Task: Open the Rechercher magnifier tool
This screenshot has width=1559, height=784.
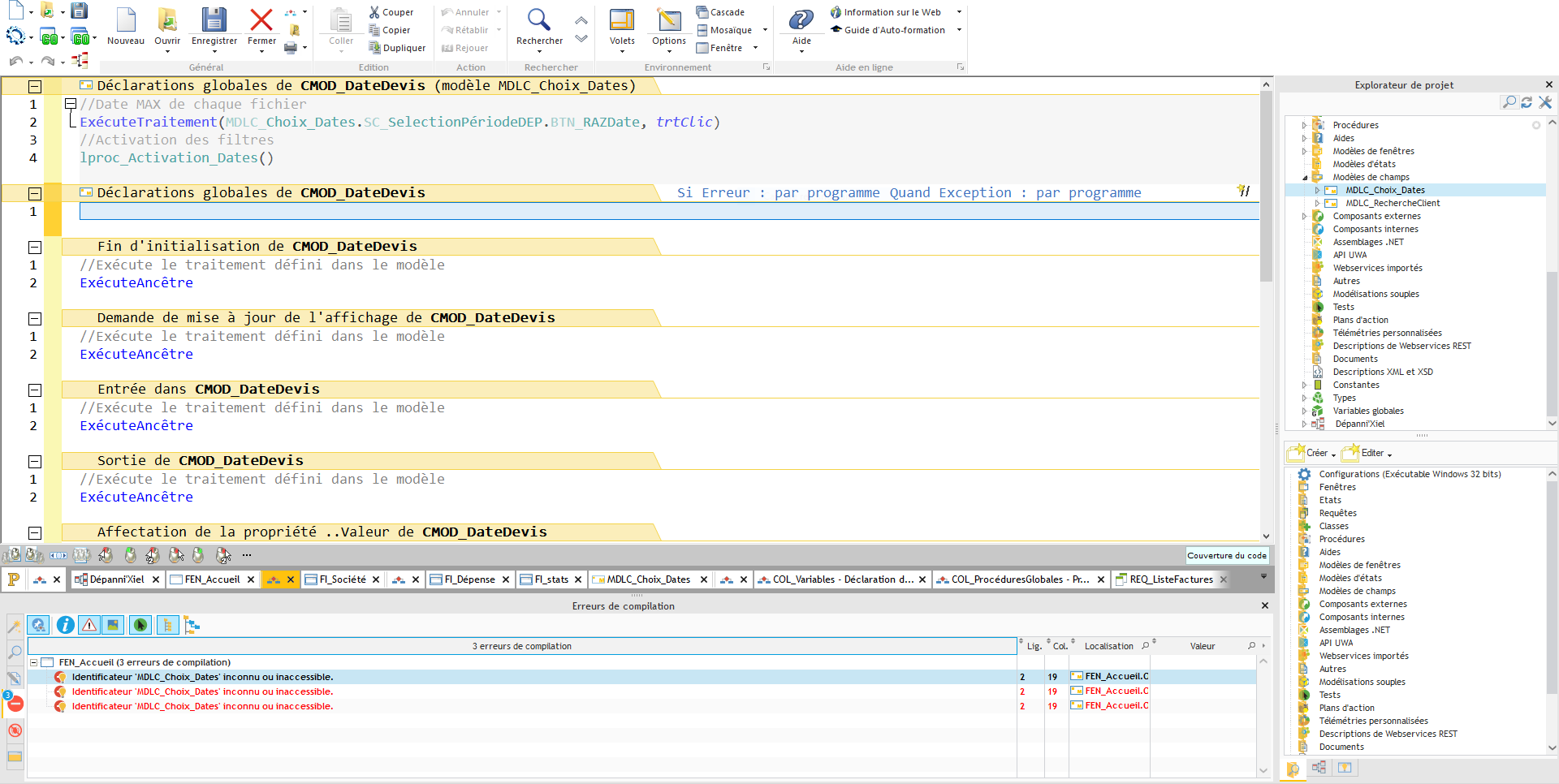Action: [539, 20]
